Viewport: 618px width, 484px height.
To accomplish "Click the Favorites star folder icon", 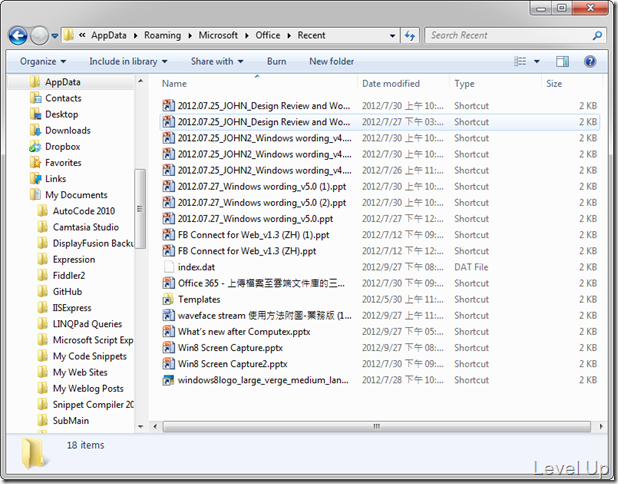I will tap(35, 163).
